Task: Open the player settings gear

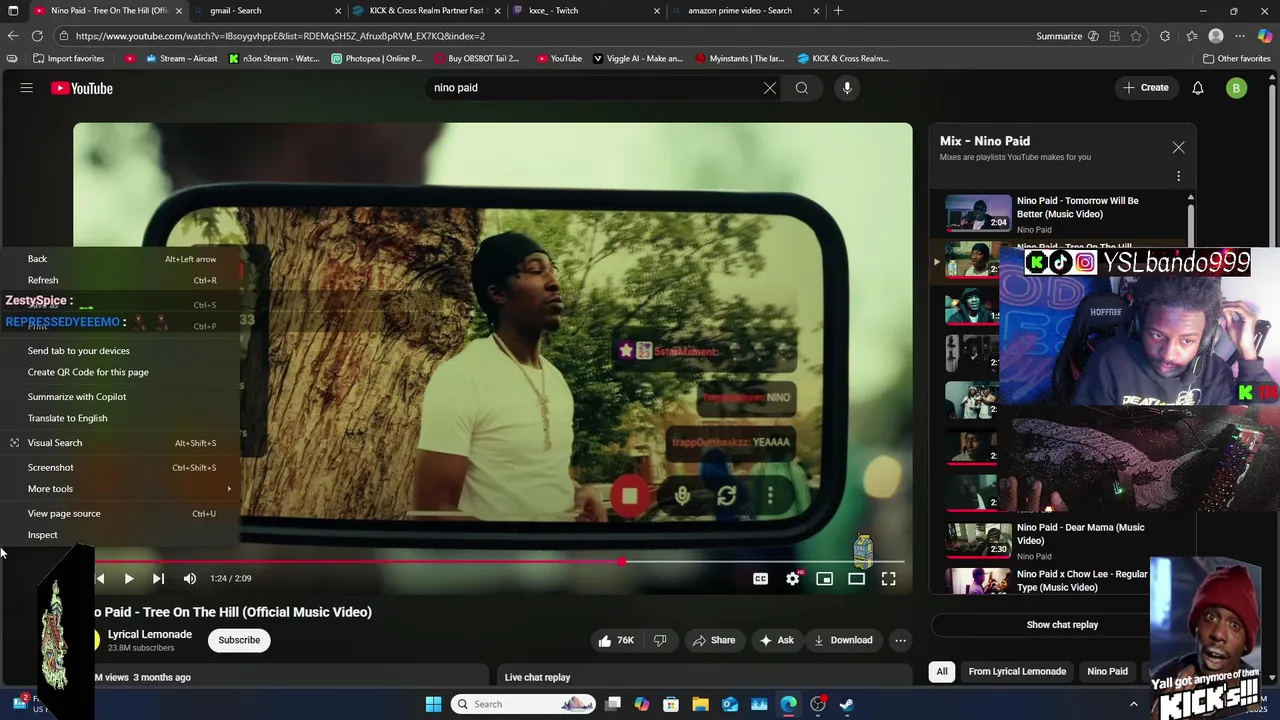Action: coord(793,578)
